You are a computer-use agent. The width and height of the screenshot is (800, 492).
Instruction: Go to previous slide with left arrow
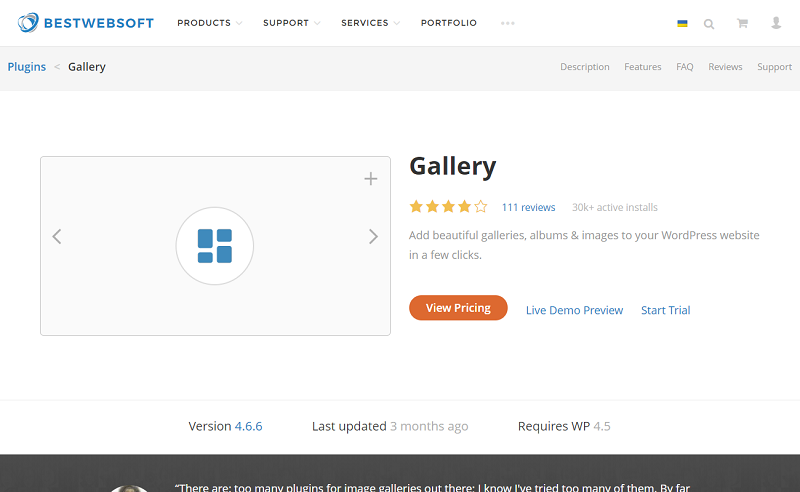[x=57, y=236]
